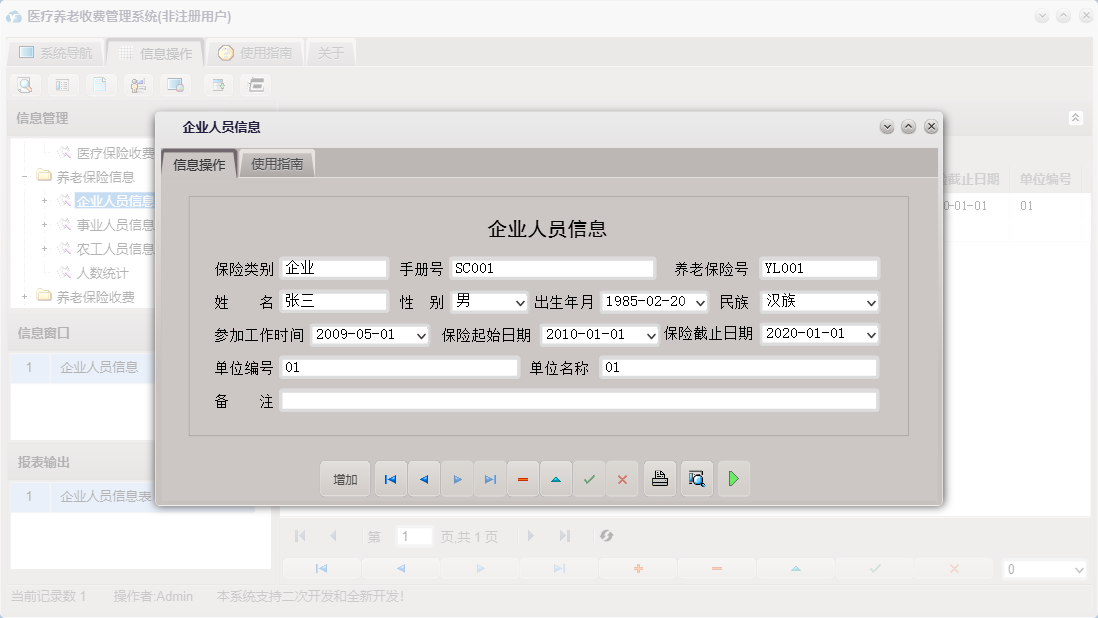Viewport: 1098px width, 618px height.
Task: Open the 民族 dropdown list
Action: pos(869,301)
